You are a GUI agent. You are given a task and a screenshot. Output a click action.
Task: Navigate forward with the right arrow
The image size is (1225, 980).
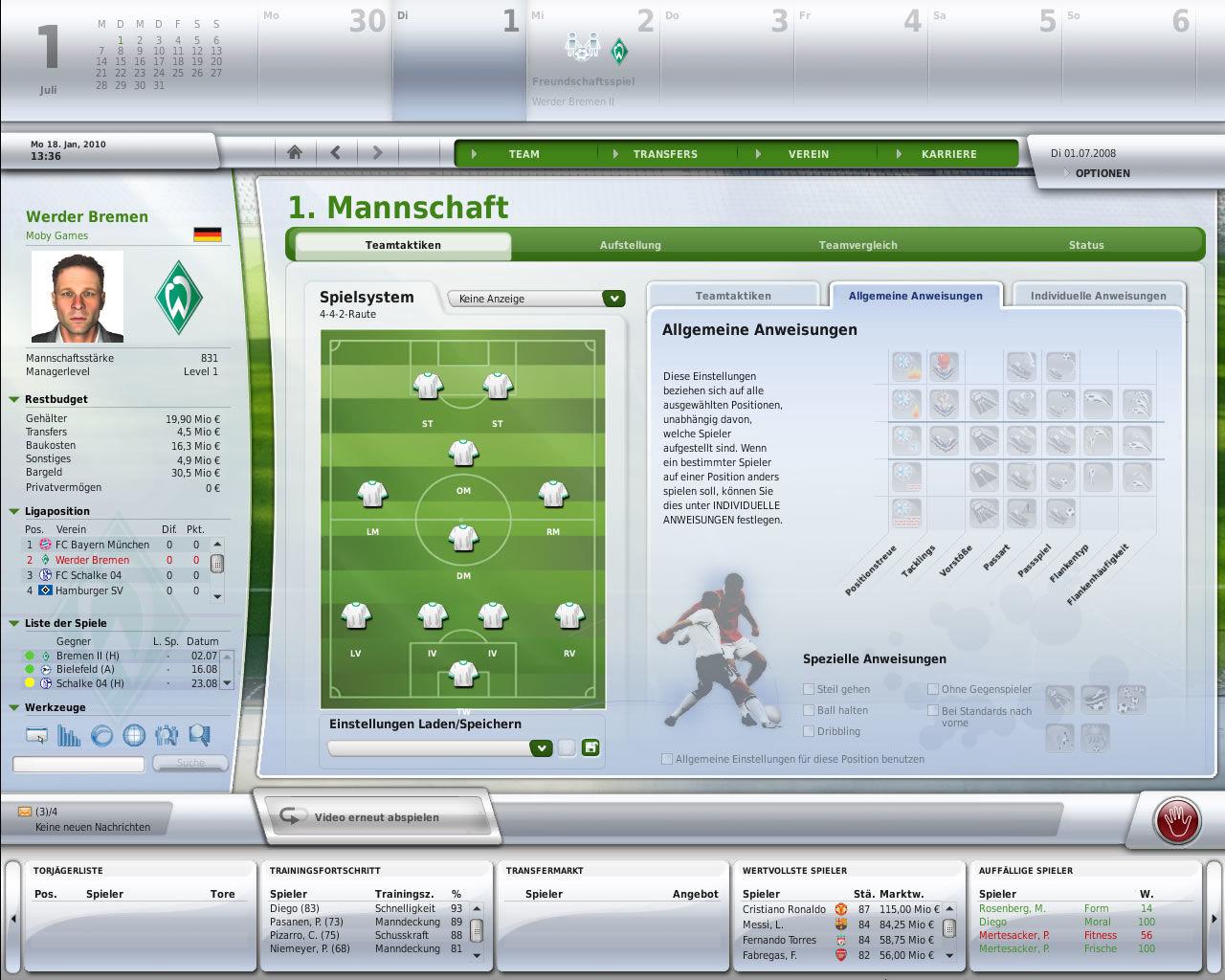pyautogui.click(x=377, y=152)
